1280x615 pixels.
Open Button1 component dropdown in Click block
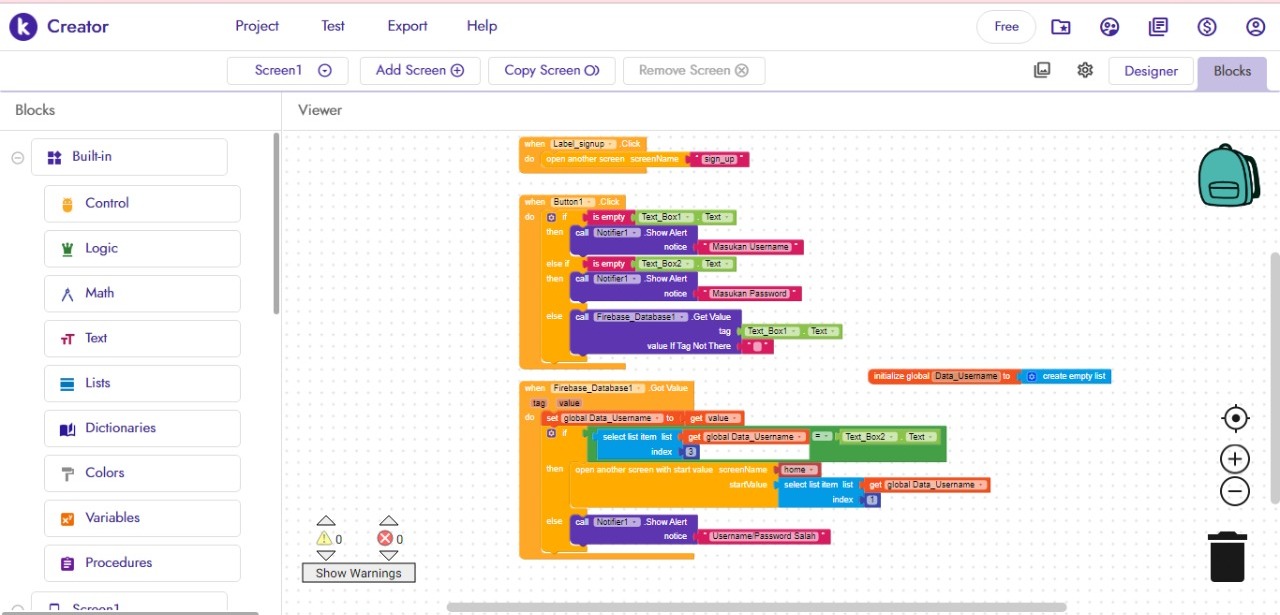pyautogui.click(x=590, y=202)
